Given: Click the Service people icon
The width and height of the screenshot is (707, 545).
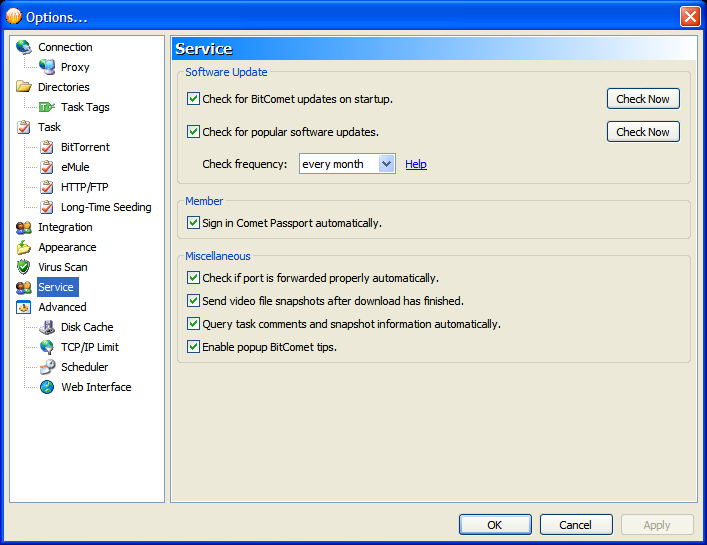Looking at the screenshot, I should (23, 287).
